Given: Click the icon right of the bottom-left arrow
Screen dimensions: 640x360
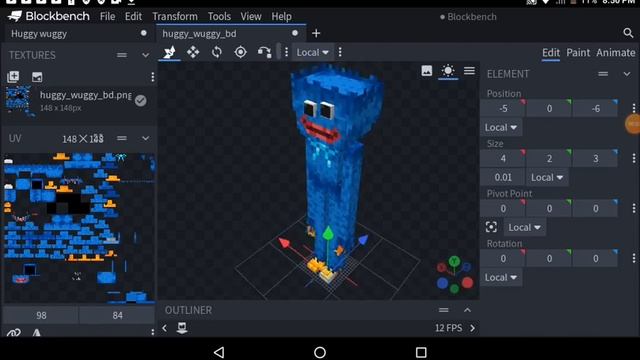Looking at the screenshot, I should 182,328.
